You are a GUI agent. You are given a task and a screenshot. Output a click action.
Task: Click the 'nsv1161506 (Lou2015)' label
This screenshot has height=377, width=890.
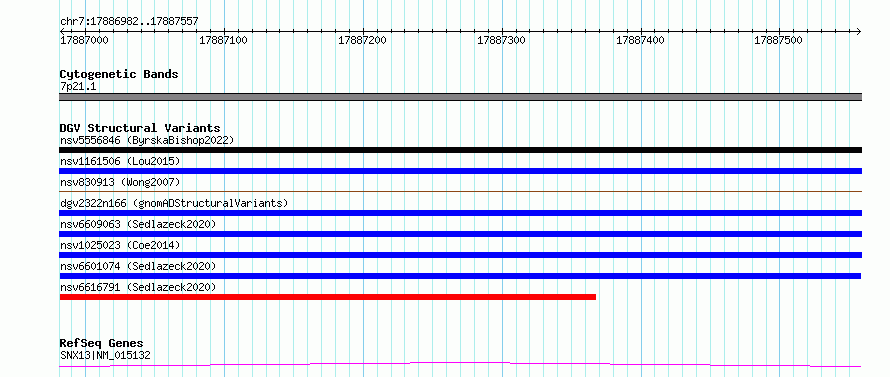click(x=120, y=161)
